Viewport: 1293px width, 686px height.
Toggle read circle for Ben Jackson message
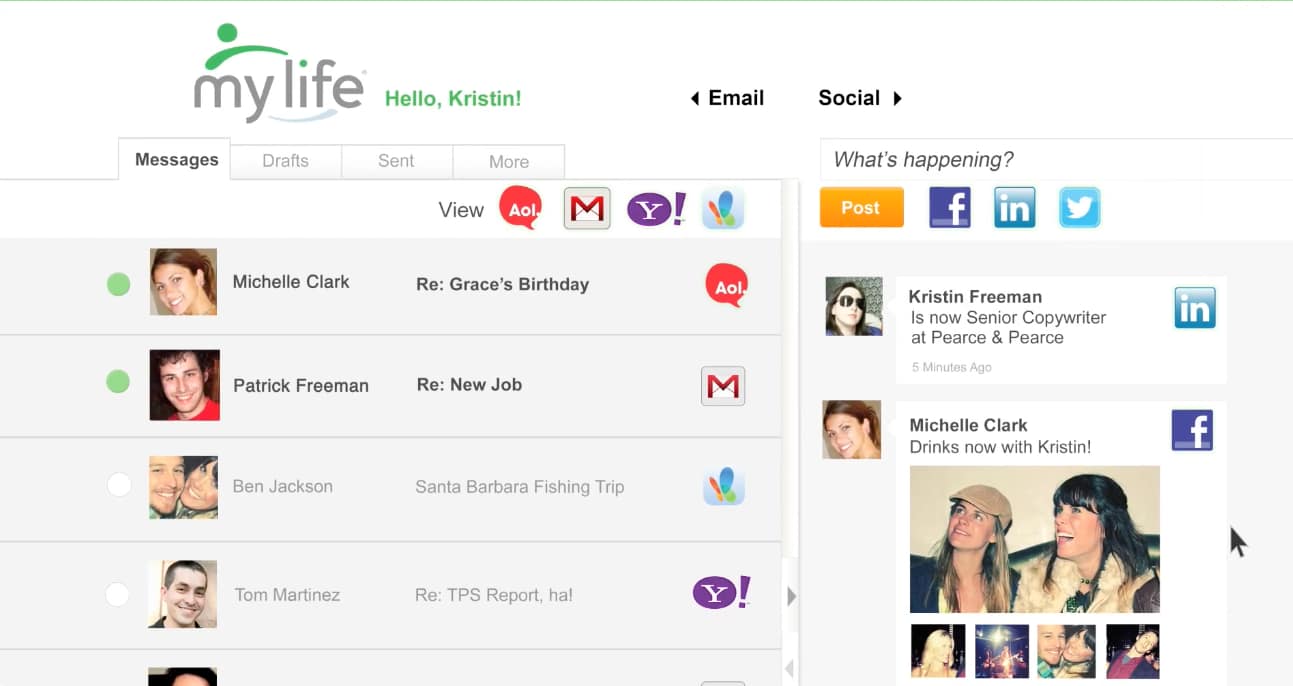[119, 485]
